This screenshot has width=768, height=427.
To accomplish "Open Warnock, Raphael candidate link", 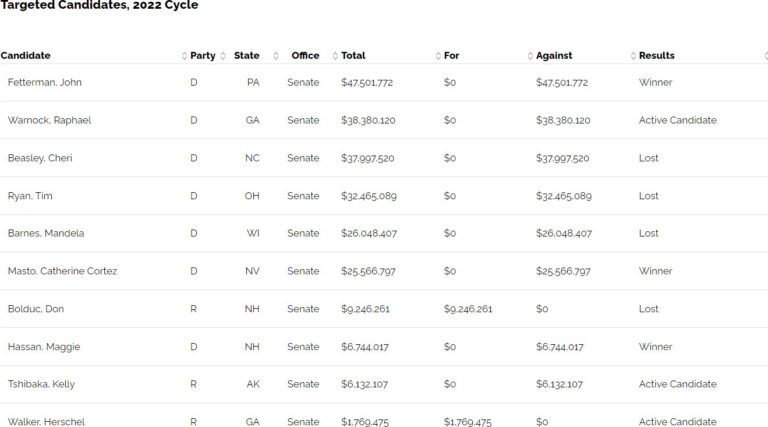I will click(49, 120).
